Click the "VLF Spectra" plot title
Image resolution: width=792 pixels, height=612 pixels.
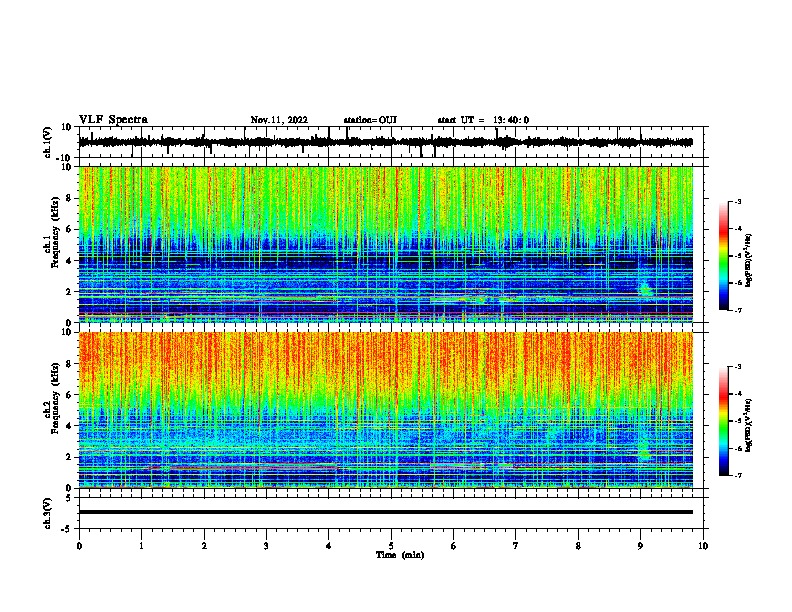tap(113, 120)
